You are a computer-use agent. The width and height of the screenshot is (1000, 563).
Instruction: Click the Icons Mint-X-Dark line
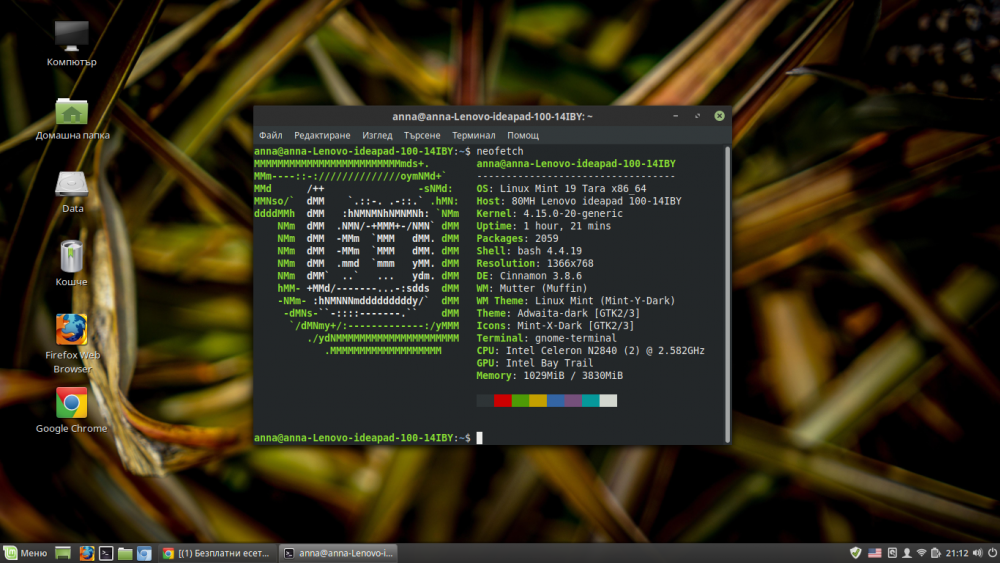point(555,326)
